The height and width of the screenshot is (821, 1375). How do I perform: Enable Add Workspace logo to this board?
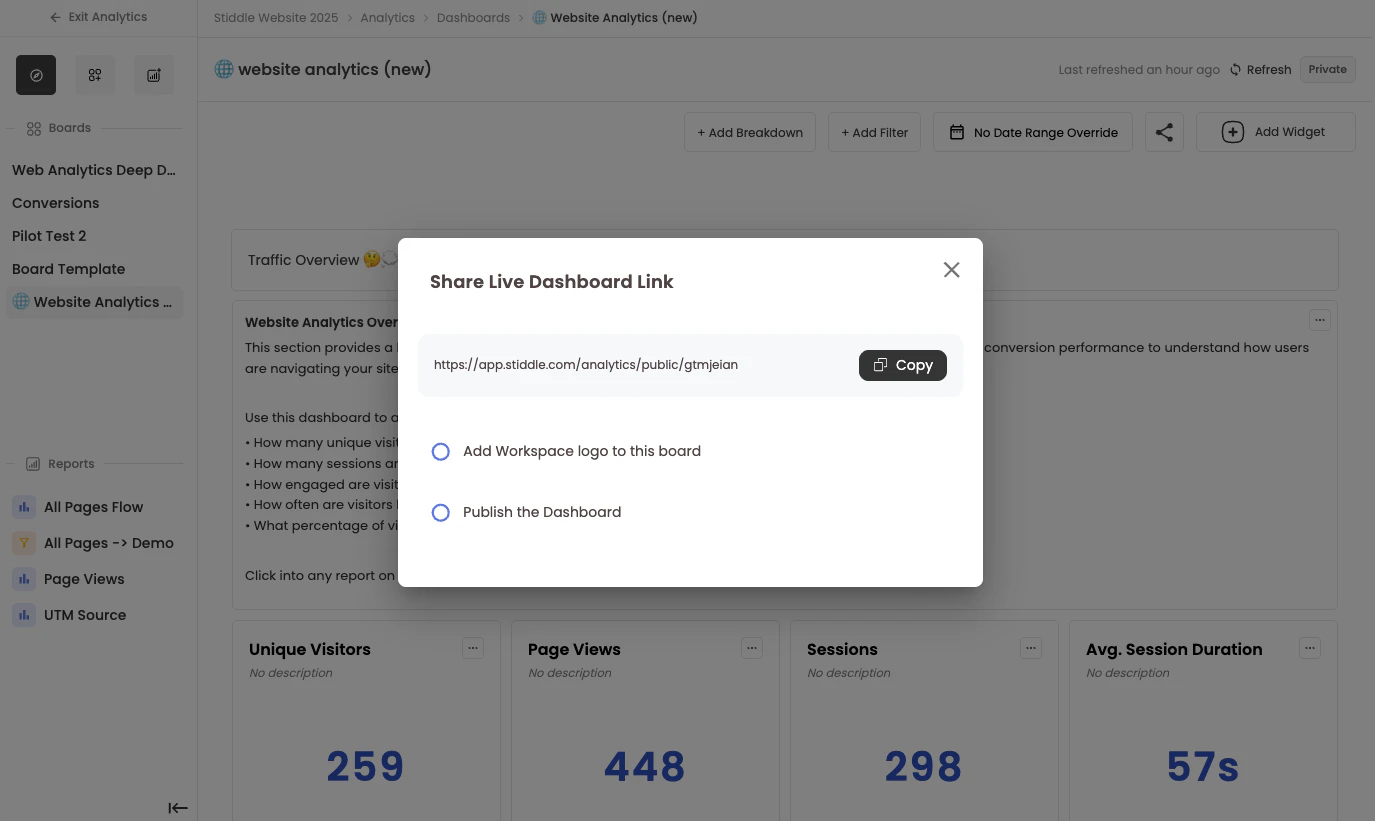tap(440, 451)
